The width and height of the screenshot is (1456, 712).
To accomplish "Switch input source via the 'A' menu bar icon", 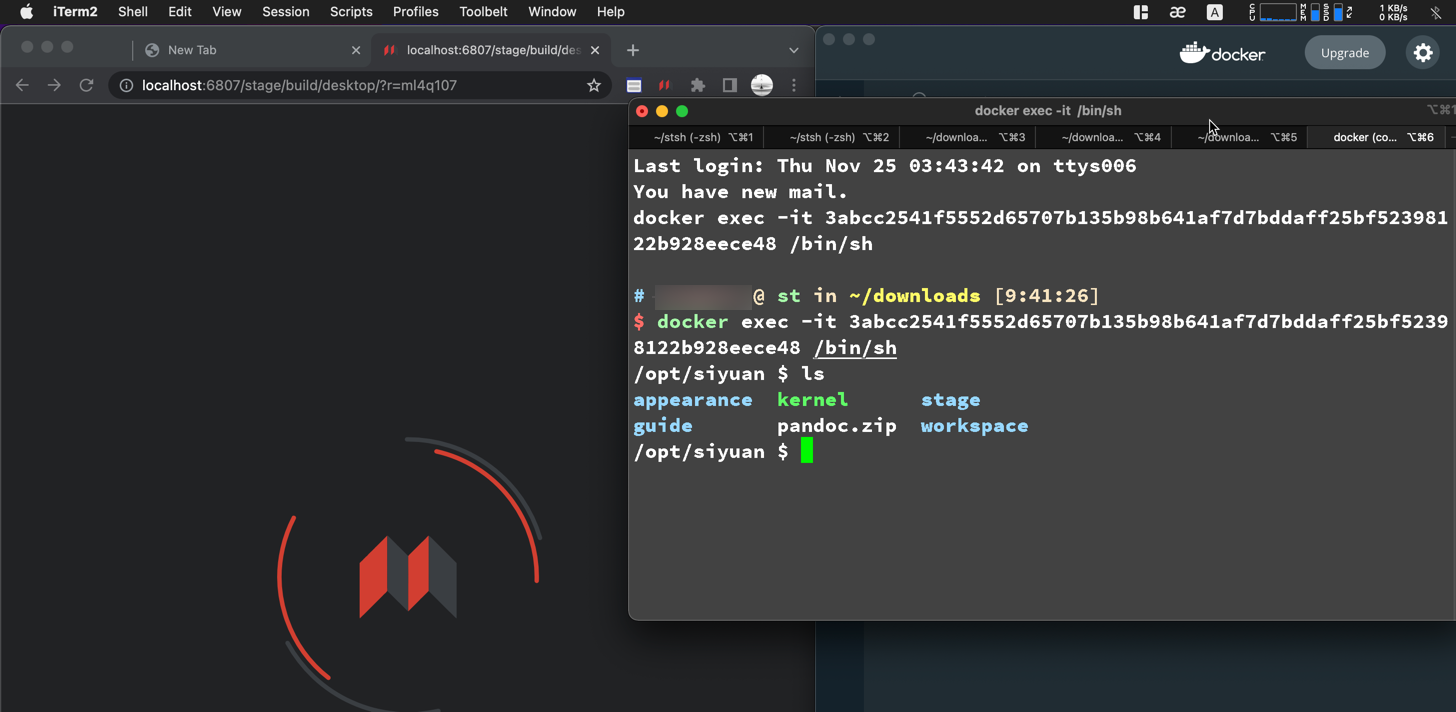I will 1214,12.
